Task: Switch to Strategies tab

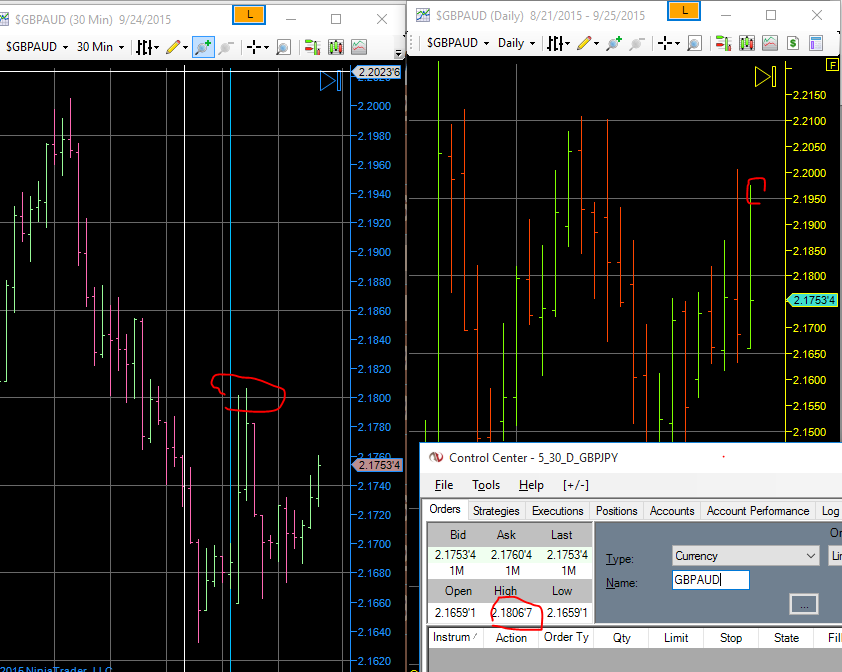Action: click(496, 511)
